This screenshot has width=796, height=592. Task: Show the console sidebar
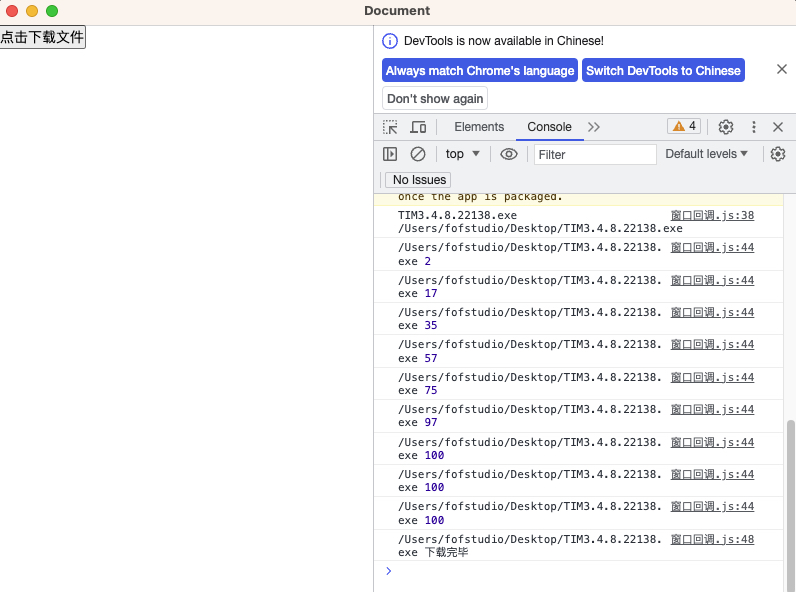pos(390,154)
